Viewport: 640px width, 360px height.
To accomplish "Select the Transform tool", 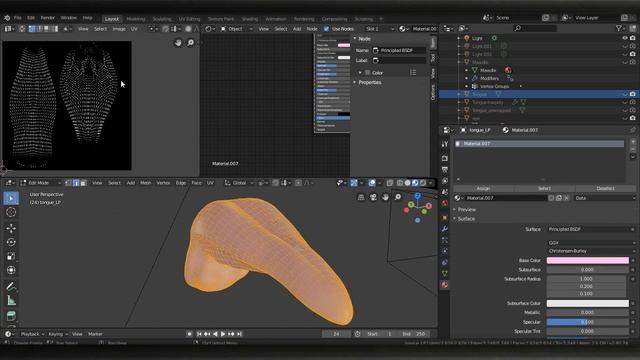I will pos(11,270).
